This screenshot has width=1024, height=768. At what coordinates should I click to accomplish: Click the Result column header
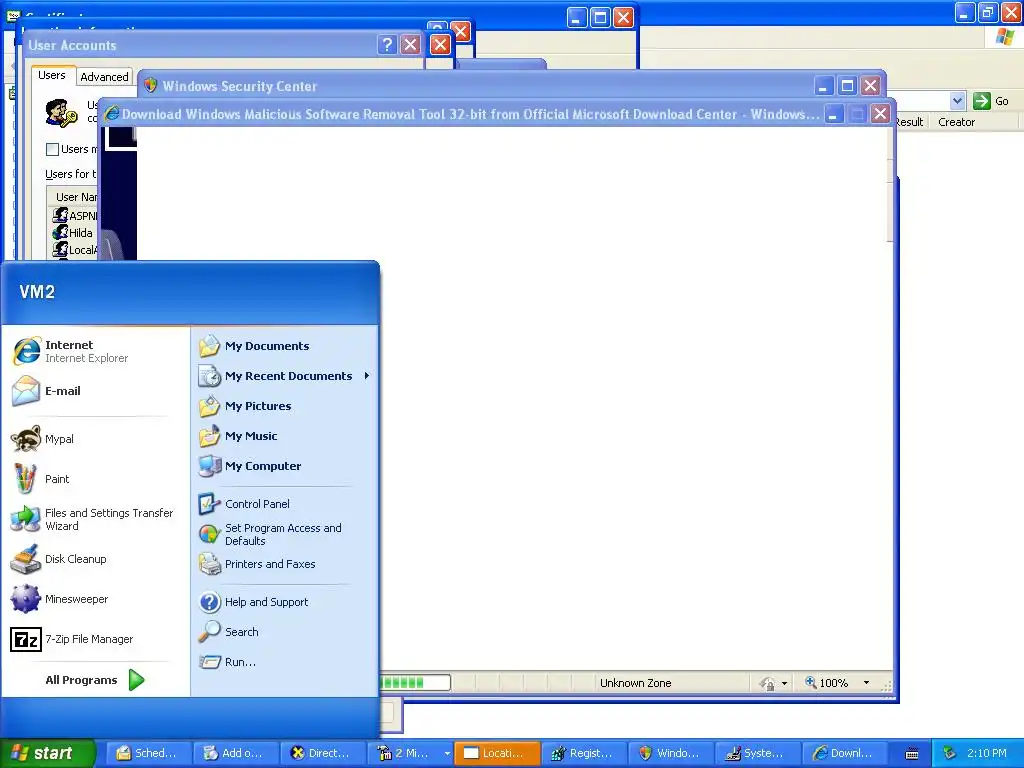(x=909, y=122)
